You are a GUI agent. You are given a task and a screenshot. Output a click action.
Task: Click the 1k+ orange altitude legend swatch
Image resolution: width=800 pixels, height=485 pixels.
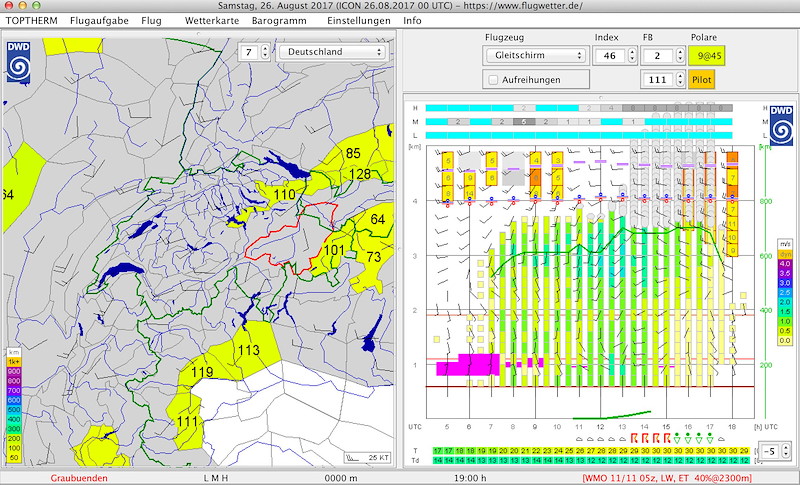[13, 362]
